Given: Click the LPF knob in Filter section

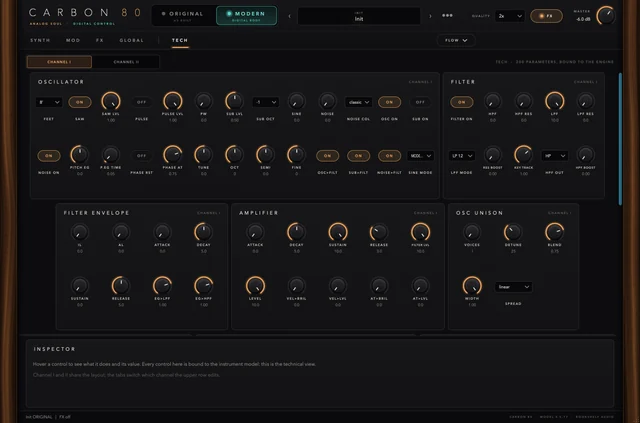Looking at the screenshot, I should point(554,101).
